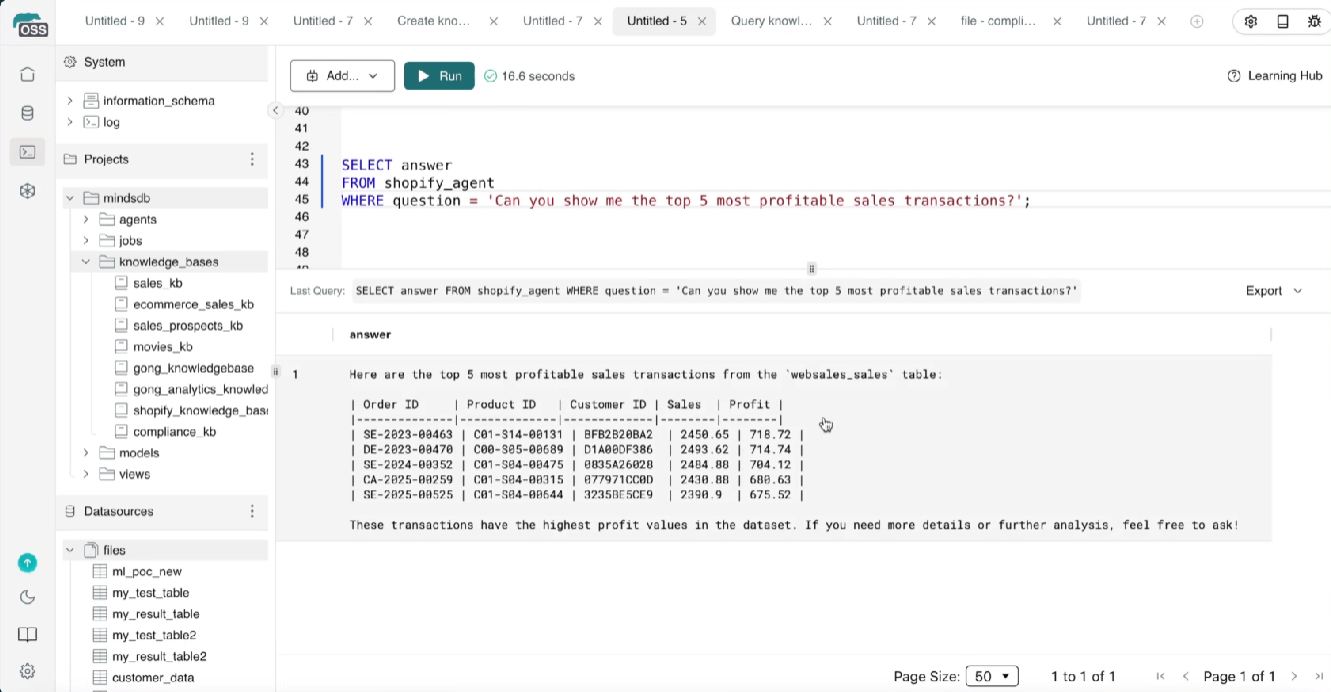Go to first page of results
The height and width of the screenshot is (692, 1331).
(x=1160, y=677)
